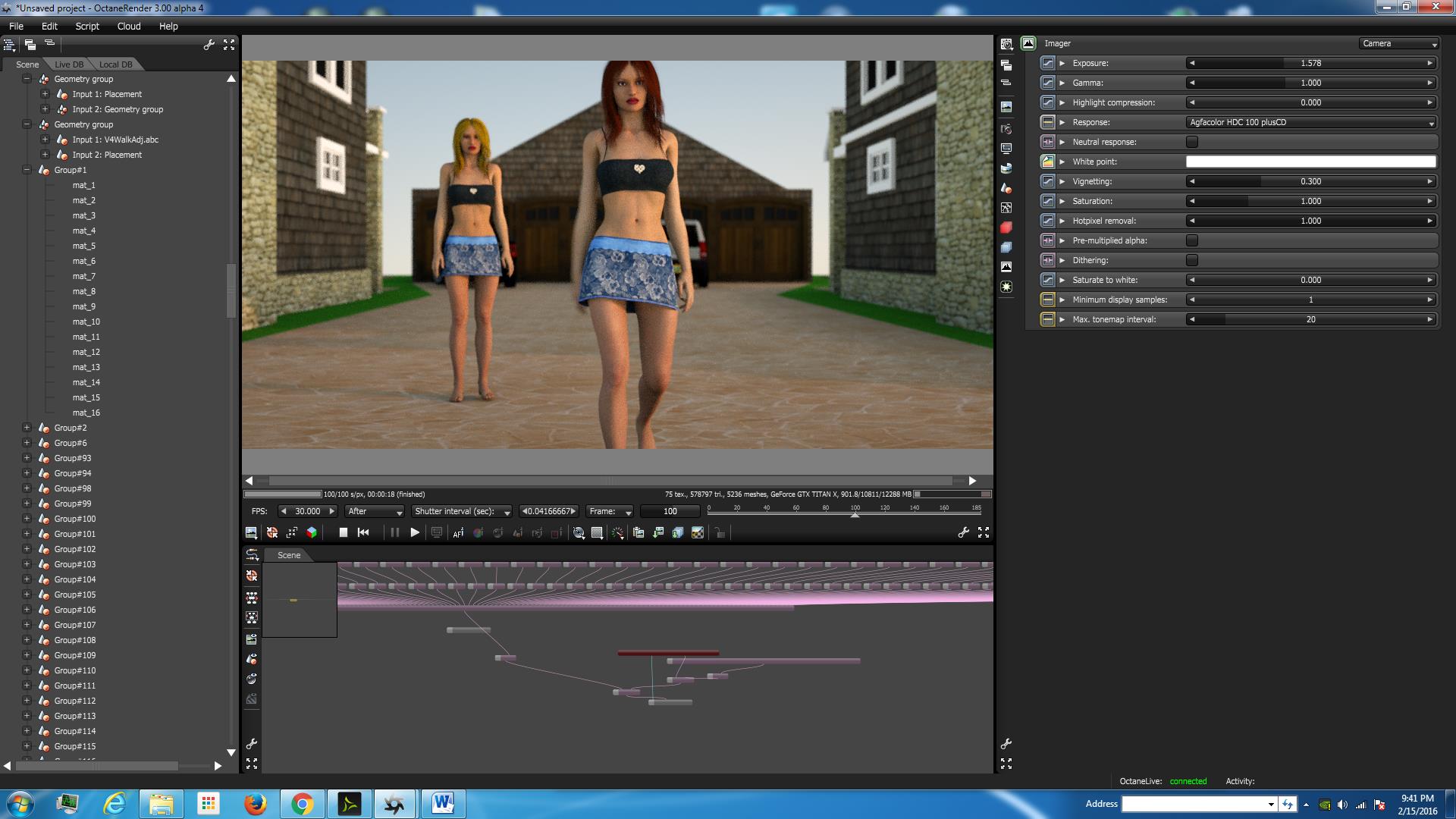Click the play render button
Screen dimensions: 1456x819
point(414,533)
